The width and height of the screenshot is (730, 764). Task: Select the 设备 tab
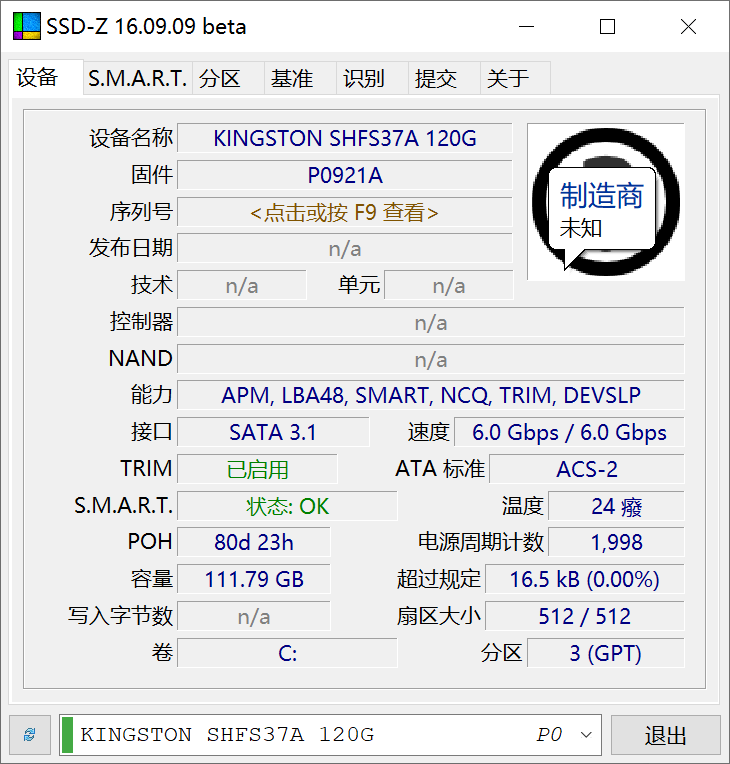pos(46,77)
